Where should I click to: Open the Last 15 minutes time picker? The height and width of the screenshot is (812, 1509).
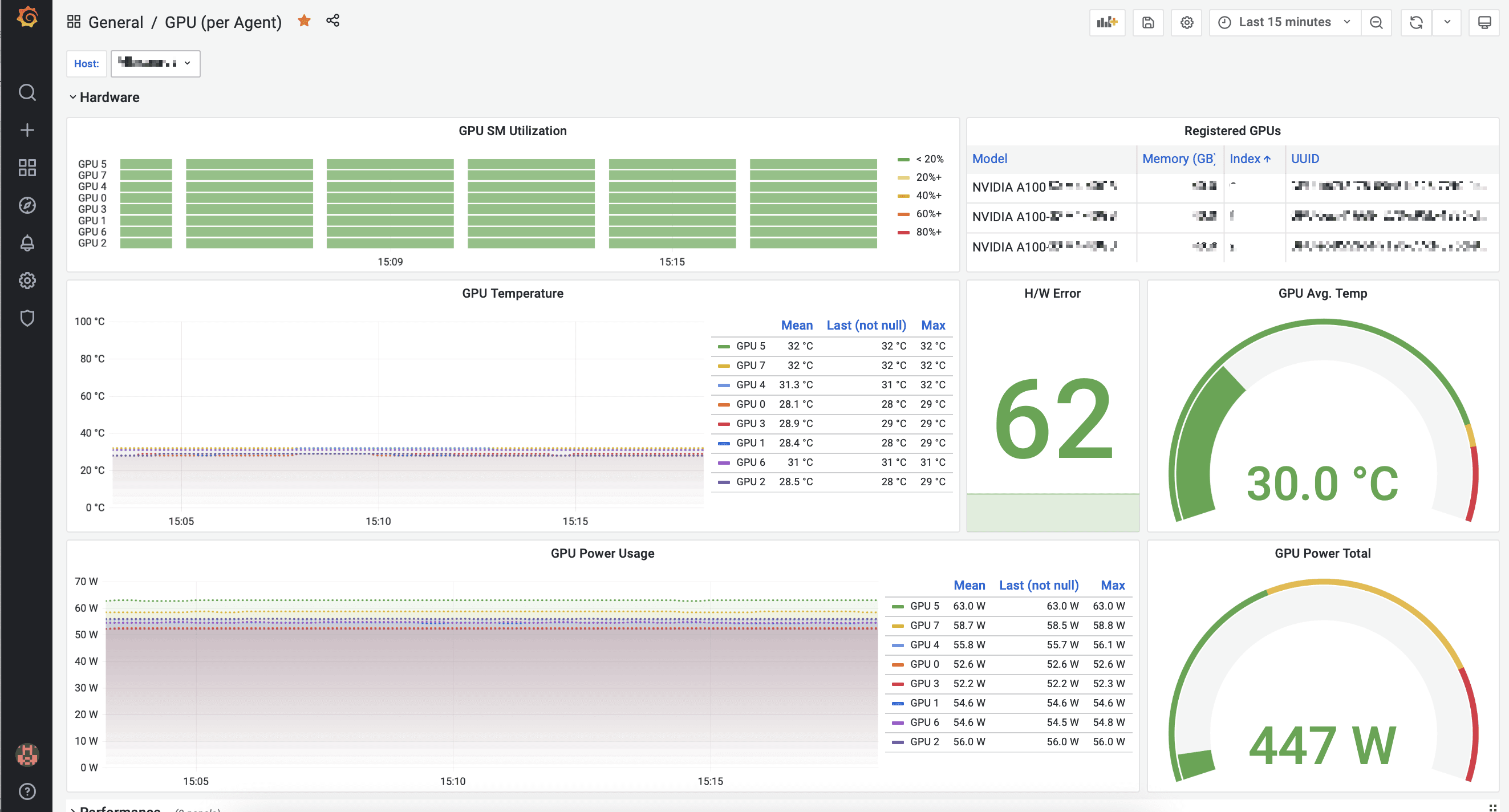pyautogui.click(x=1284, y=22)
